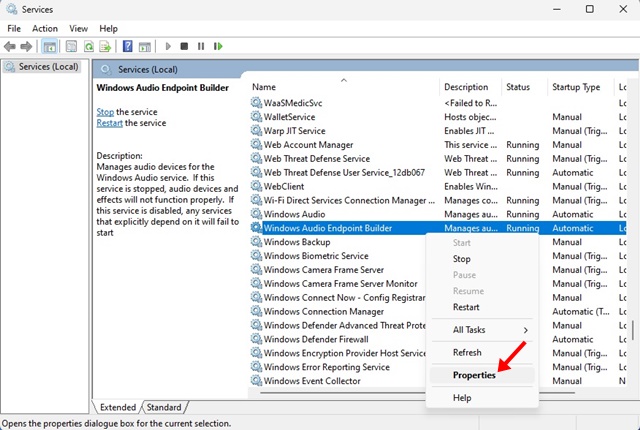Click the Start Service play icon
The image size is (640, 430).
pyautogui.click(x=168, y=47)
